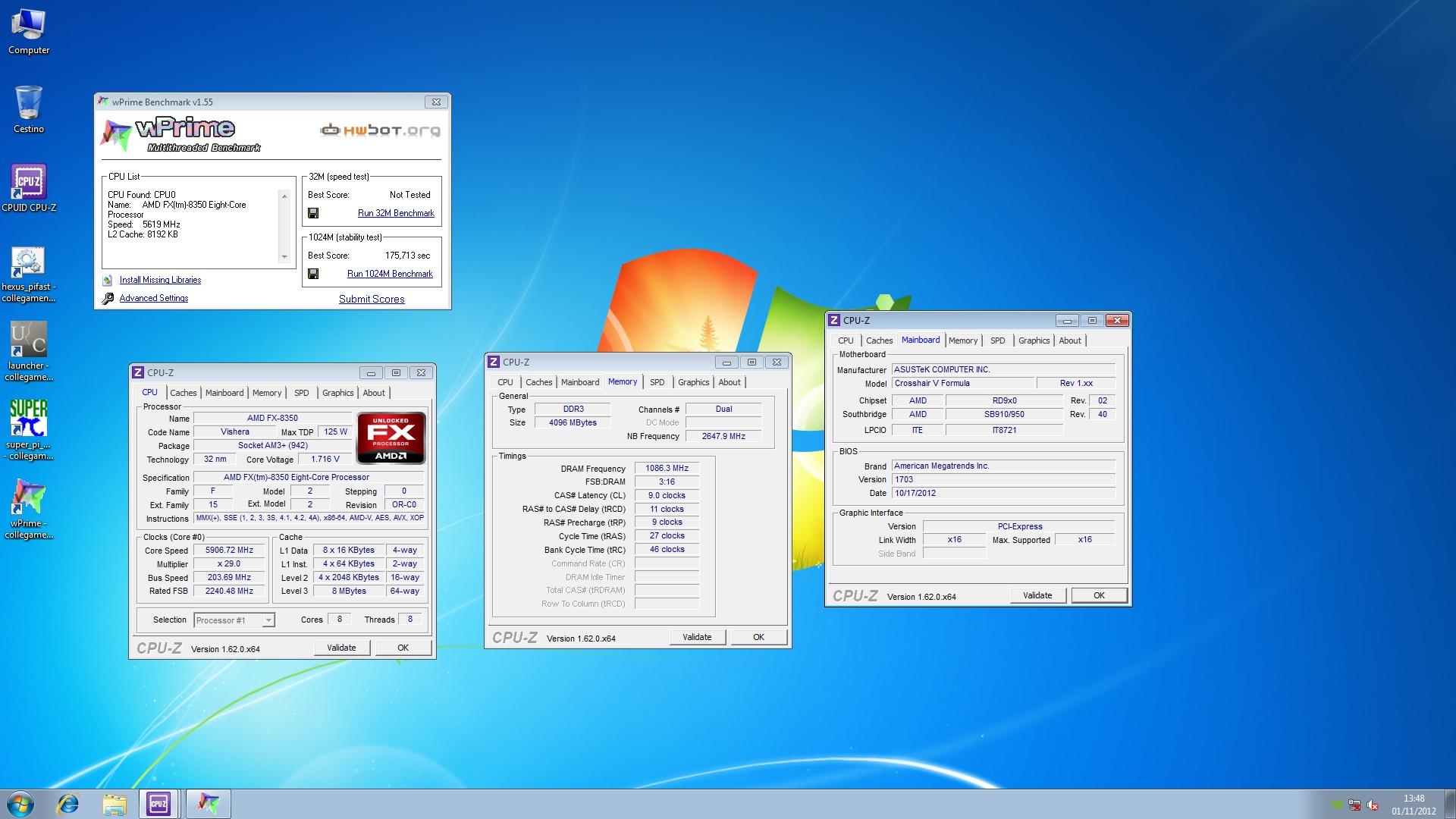Open the launcher shortcut on the desktop
The width and height of the screenshot is (1456, 819).
click(29, 352)
